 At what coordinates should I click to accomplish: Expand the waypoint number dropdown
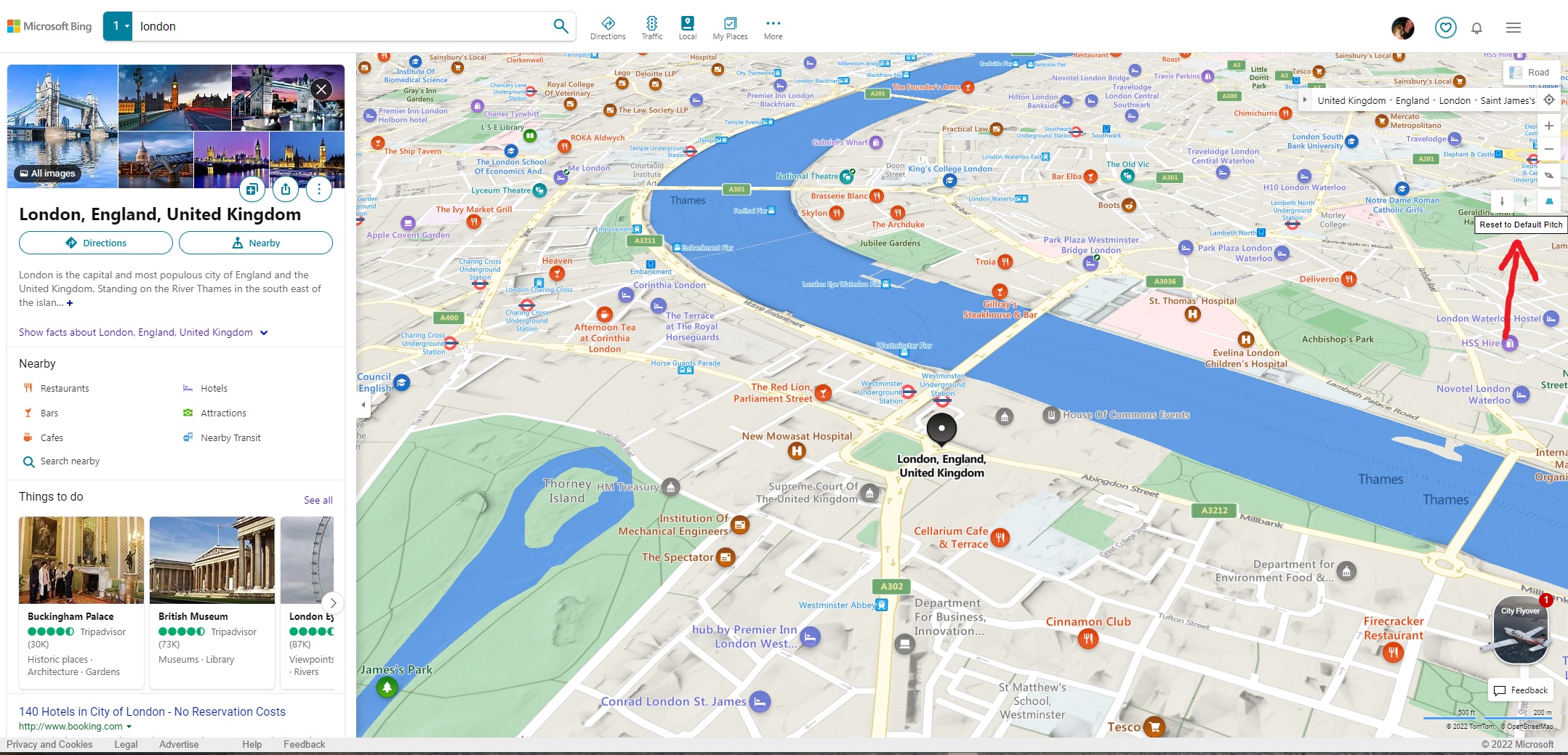pos(118,26)
